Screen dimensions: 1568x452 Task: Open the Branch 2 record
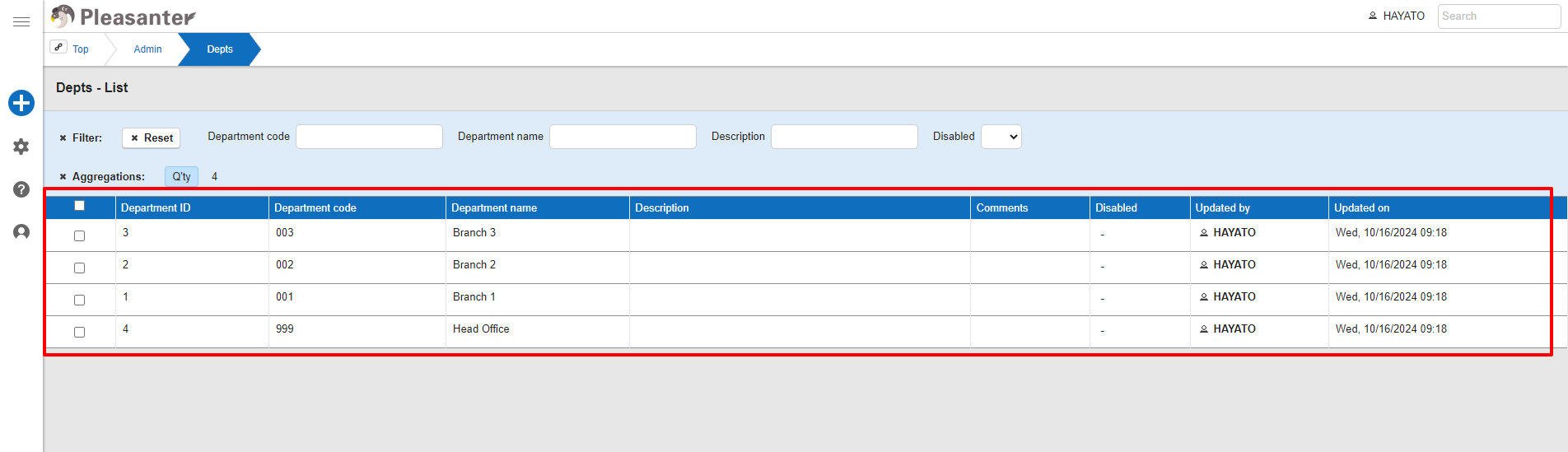point(474,265)
